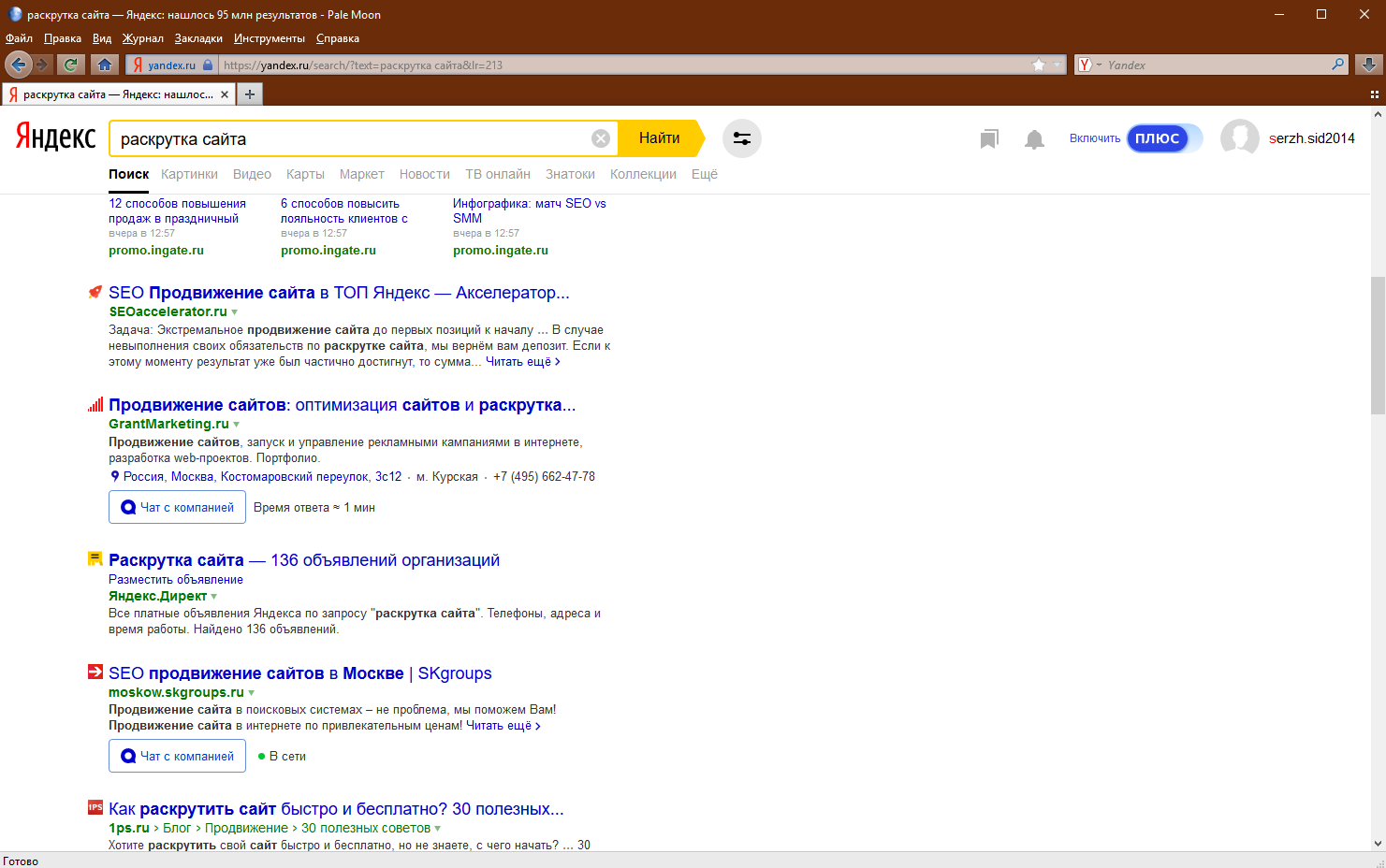Click the red arrow favicon of SKgroups result

[95, 672]
